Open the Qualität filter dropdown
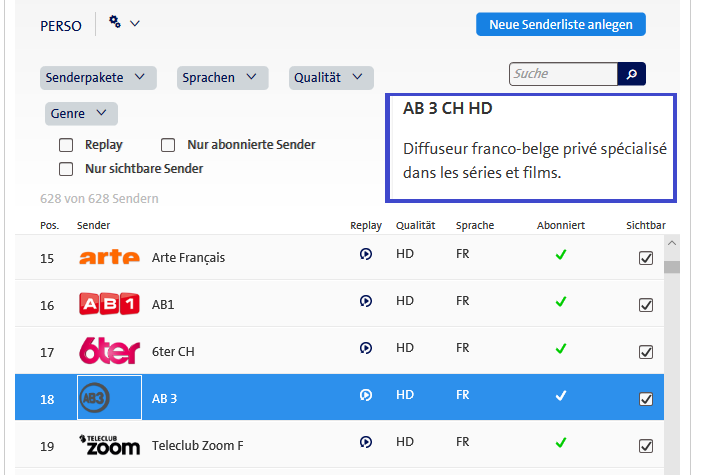The height and width of the screenshot is (475, 703). coord(332,77)
